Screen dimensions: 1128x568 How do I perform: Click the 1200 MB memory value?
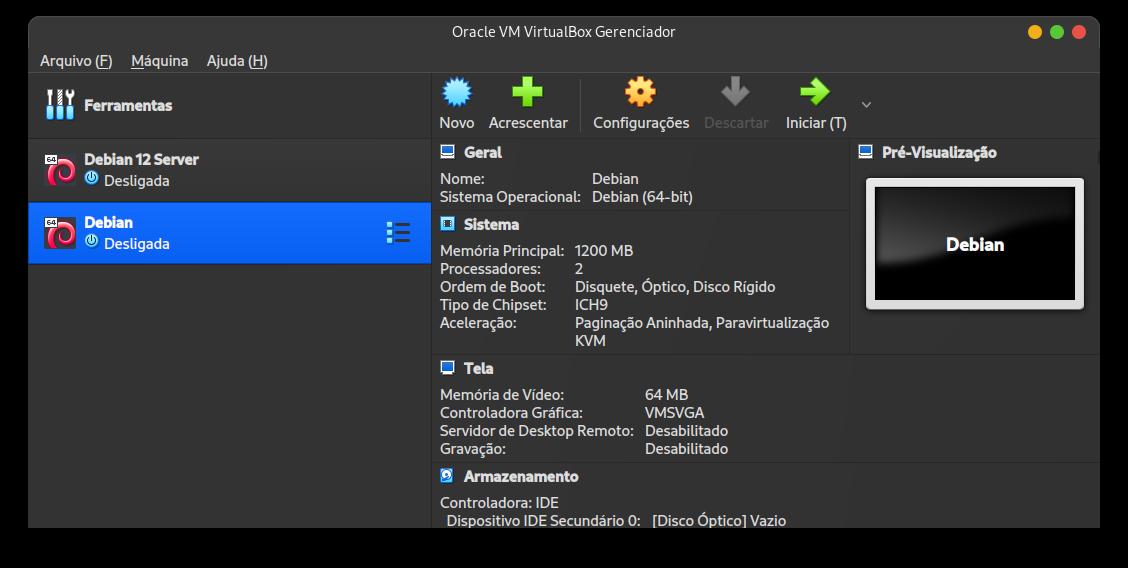pos(604,251)
